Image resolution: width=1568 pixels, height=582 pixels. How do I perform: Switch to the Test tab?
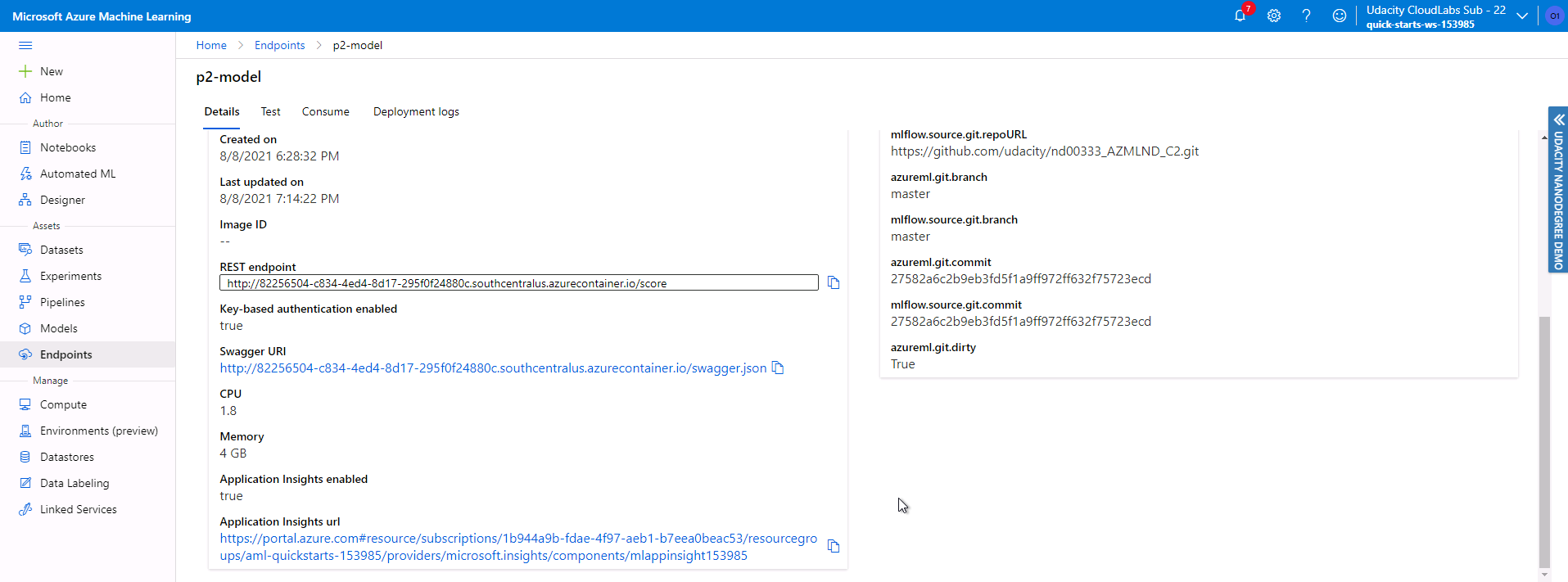pos(270,112)
